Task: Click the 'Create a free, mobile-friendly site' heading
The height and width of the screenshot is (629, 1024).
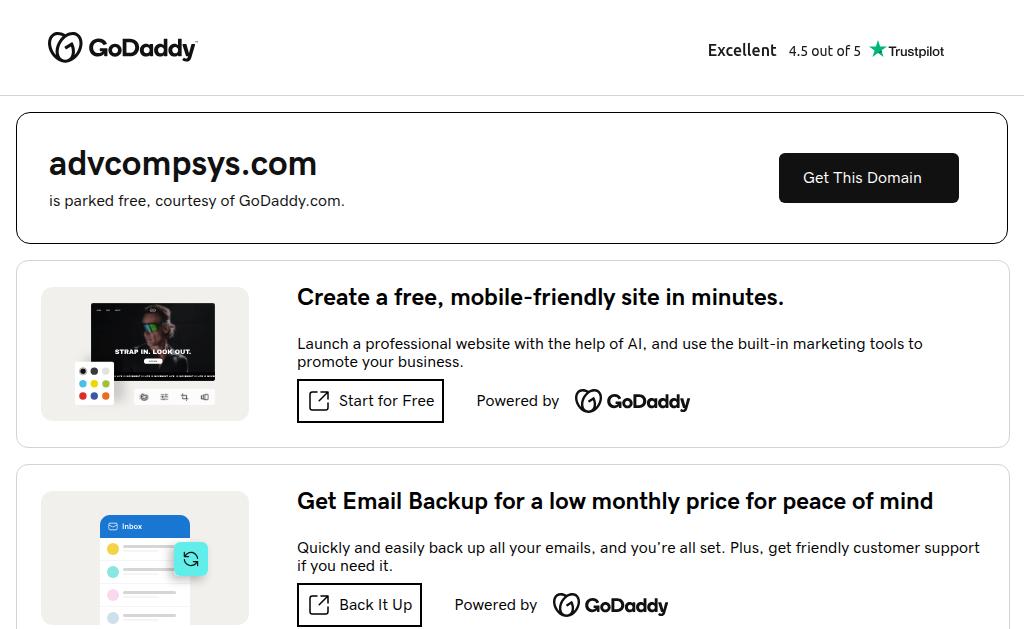Action: (x=540, y=297)
